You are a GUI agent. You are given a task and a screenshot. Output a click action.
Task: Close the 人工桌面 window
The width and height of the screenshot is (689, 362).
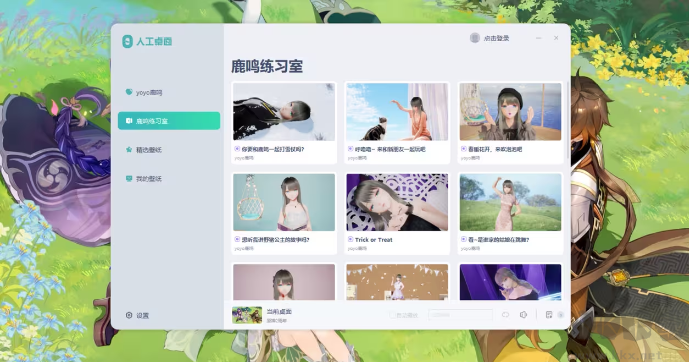coord(556,38)
